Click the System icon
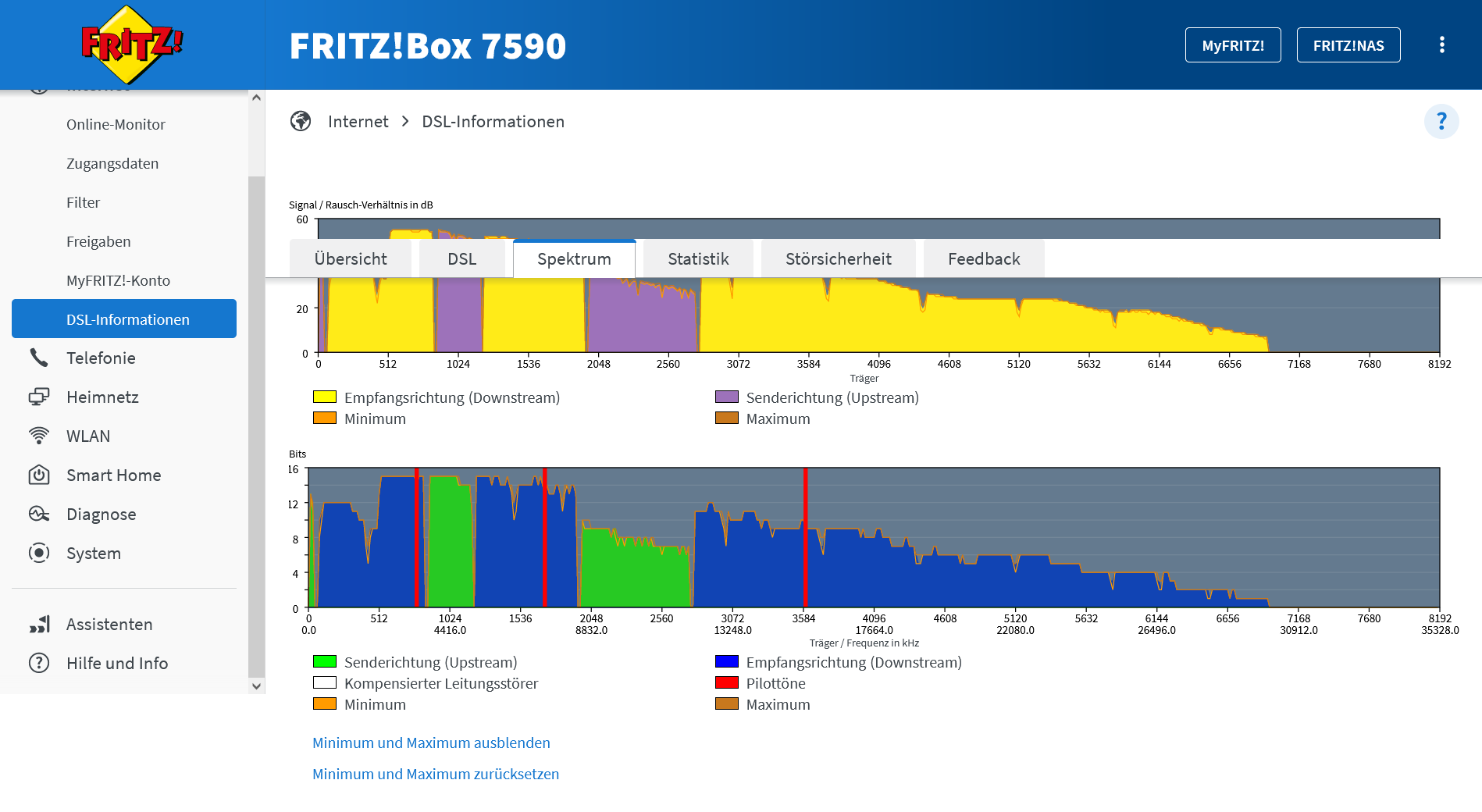The width and height of the screenshot is (1482, 812). tap(39, 553)
